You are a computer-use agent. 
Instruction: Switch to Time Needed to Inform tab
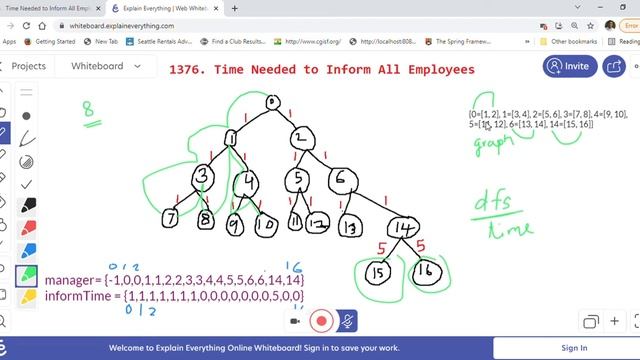tap(47, 8)
